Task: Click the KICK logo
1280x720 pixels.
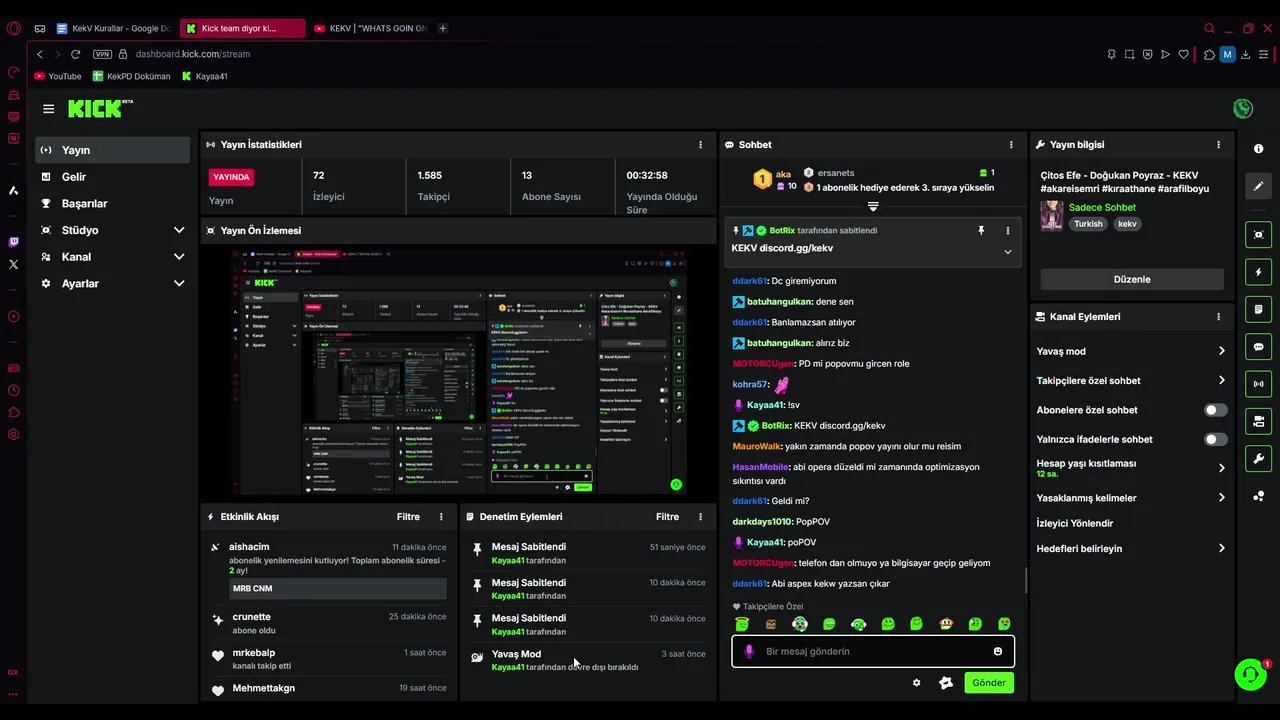Action: pyautogui.click(x=99, y=108)
